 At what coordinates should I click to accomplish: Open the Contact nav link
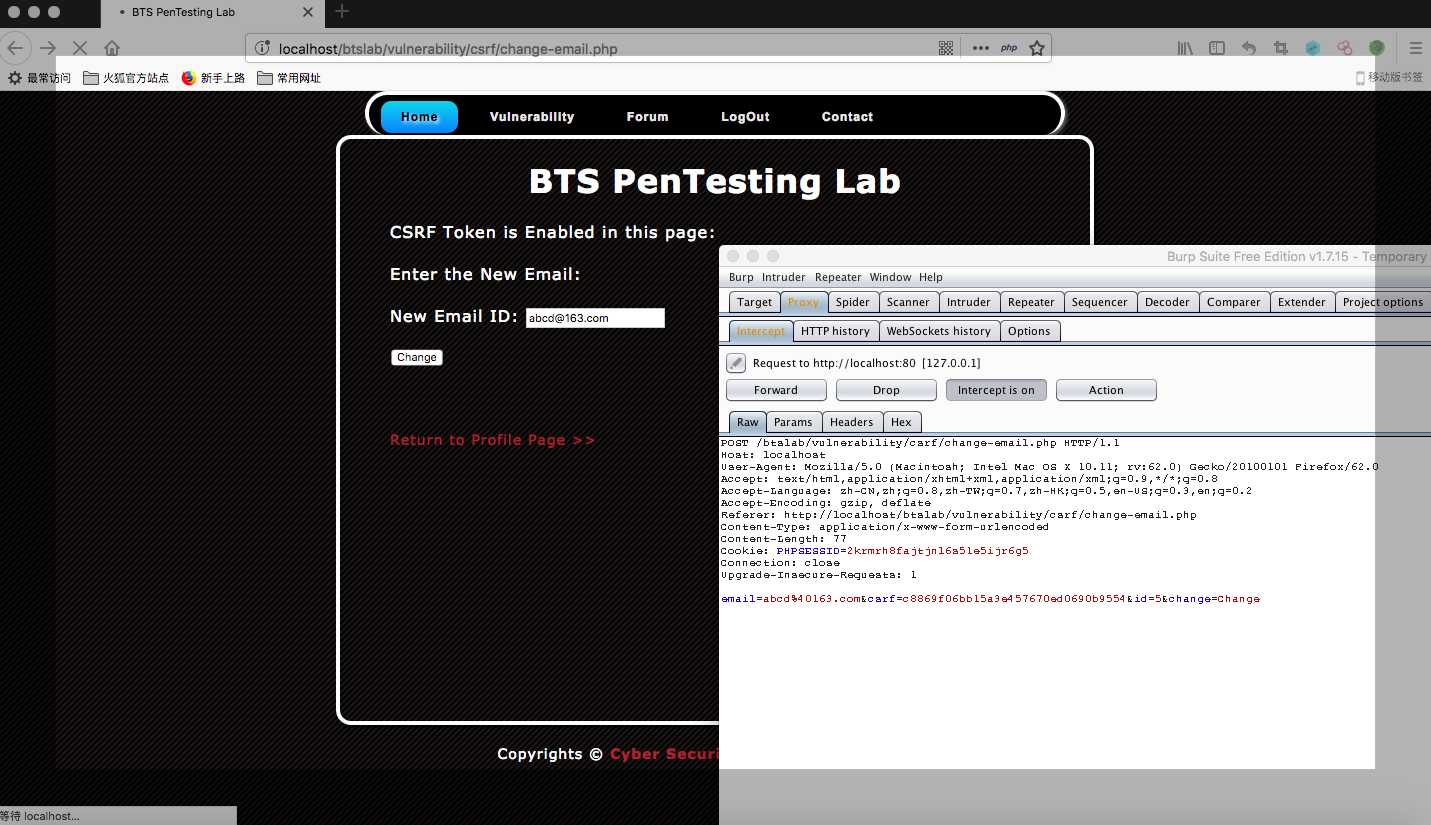[848, 117]
